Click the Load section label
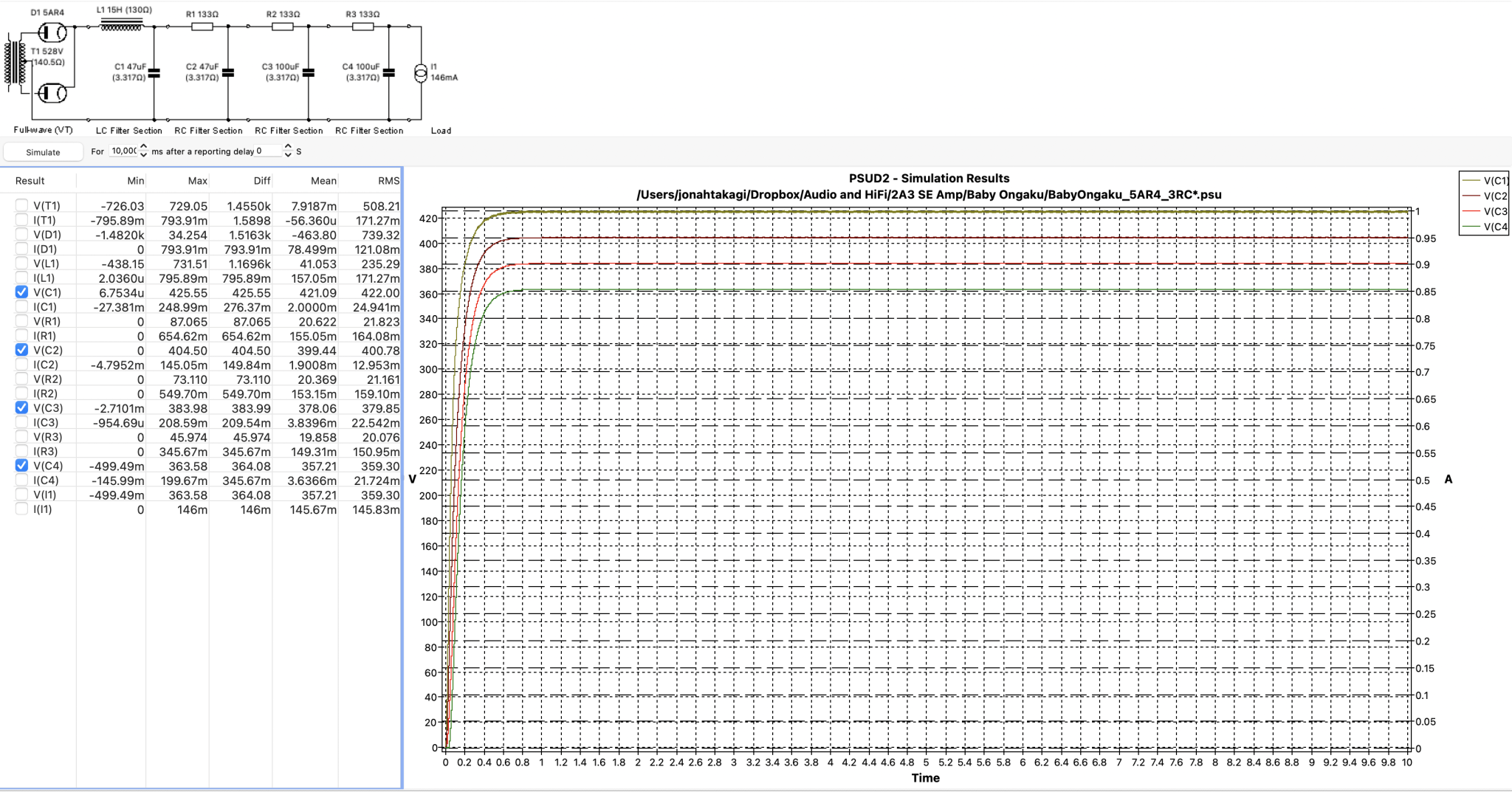Viewport: 1512px width, 792px height. point(441,131)
